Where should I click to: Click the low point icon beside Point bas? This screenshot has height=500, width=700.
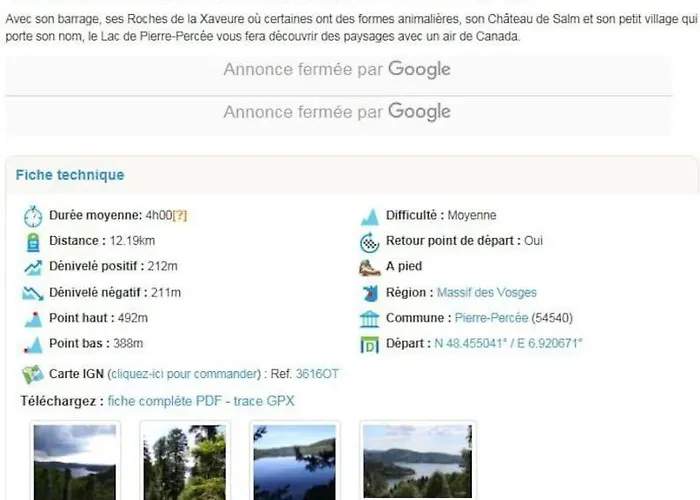[33, 344]
